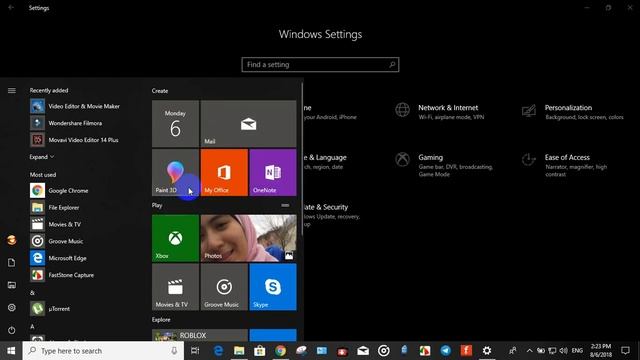640x360 pixels.
Task: Click the microphone in taskbar search
Action: pos(174,351)
